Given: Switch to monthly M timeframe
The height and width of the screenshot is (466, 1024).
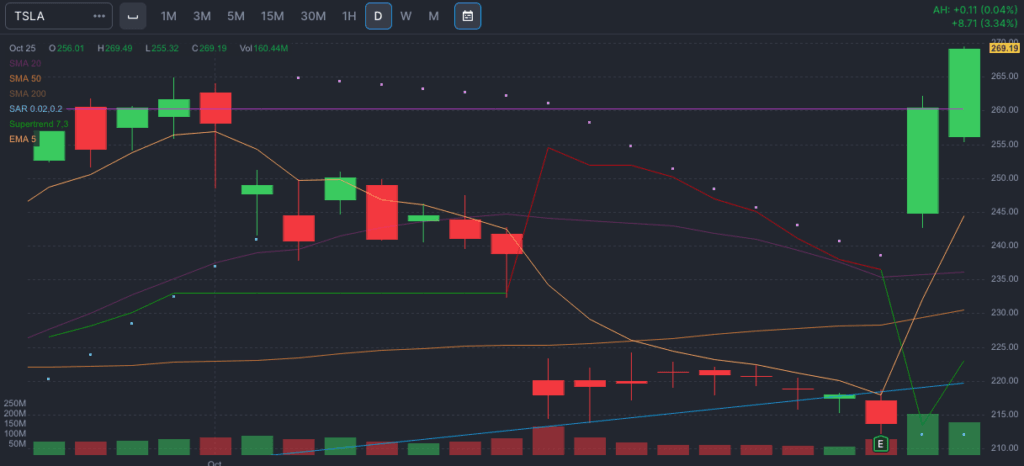Looking at the screenshot, I should tap(433, 16).
